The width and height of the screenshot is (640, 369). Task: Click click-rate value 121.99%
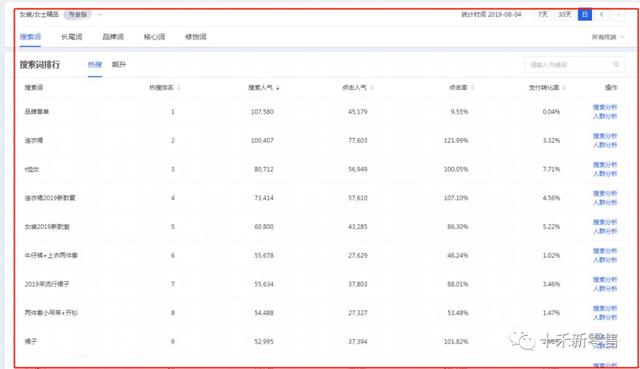coord(456,140)
